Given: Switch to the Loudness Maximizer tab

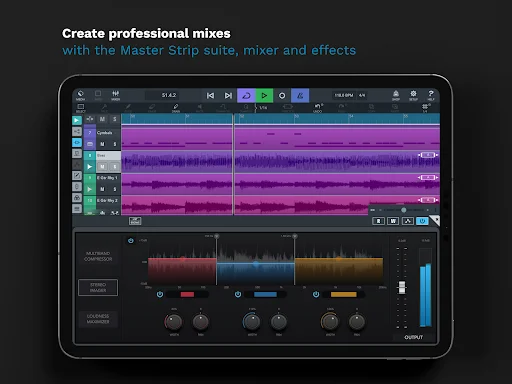Looking at the screenshot, I should point(98,319).
